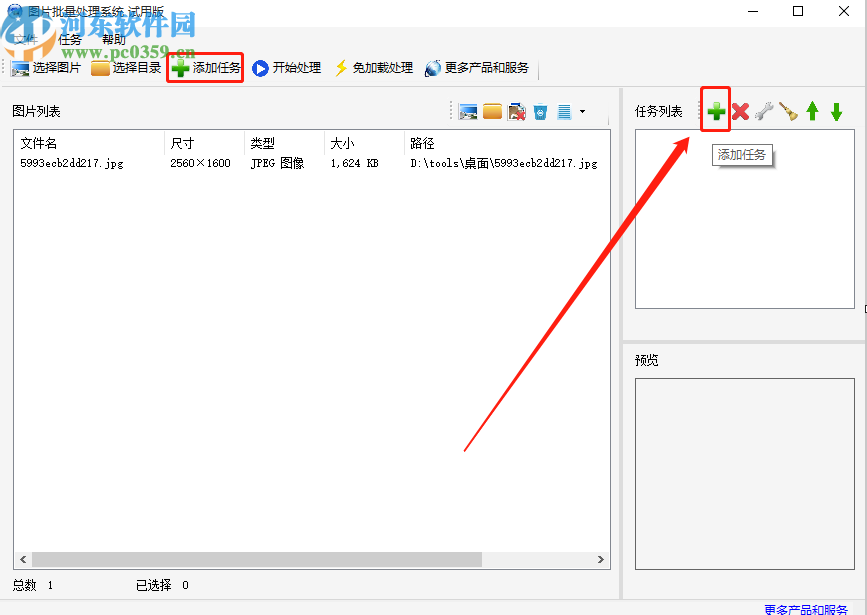Start processing with 开始处理 button
This screenshot has height=615, width=867.
287,68
